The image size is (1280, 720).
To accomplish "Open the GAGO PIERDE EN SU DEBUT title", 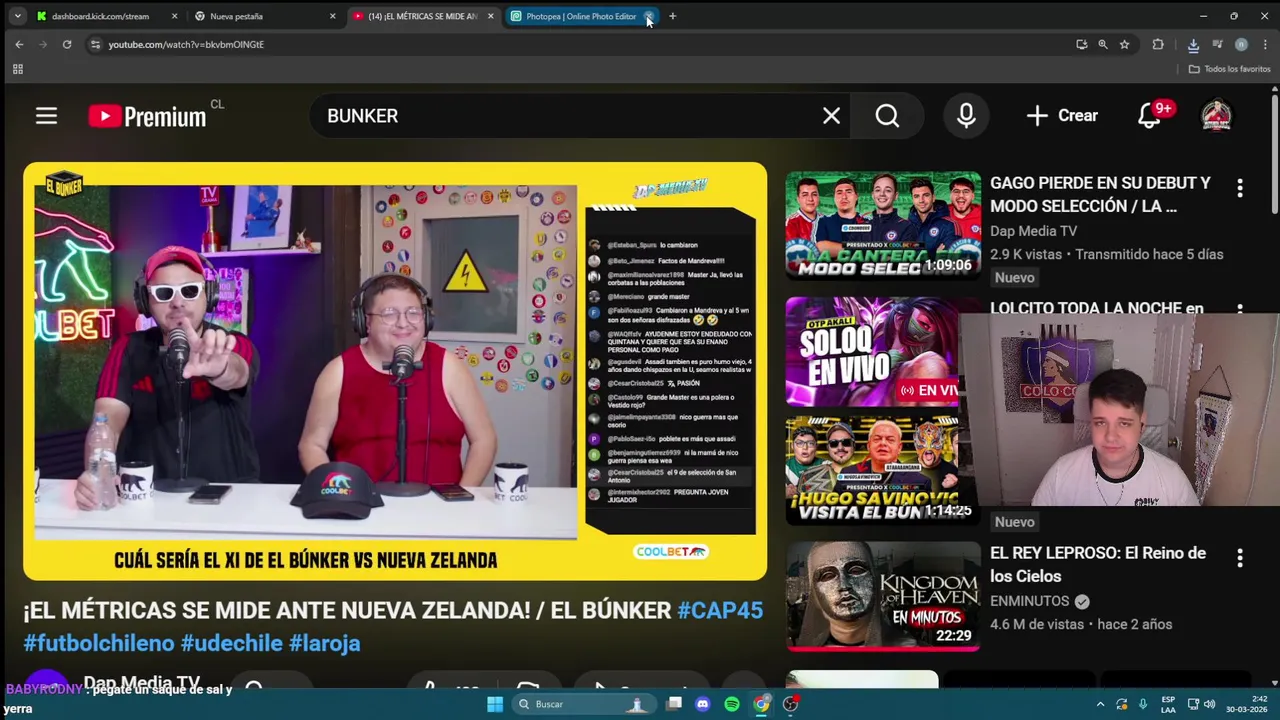I will [x=1100, y=194].
